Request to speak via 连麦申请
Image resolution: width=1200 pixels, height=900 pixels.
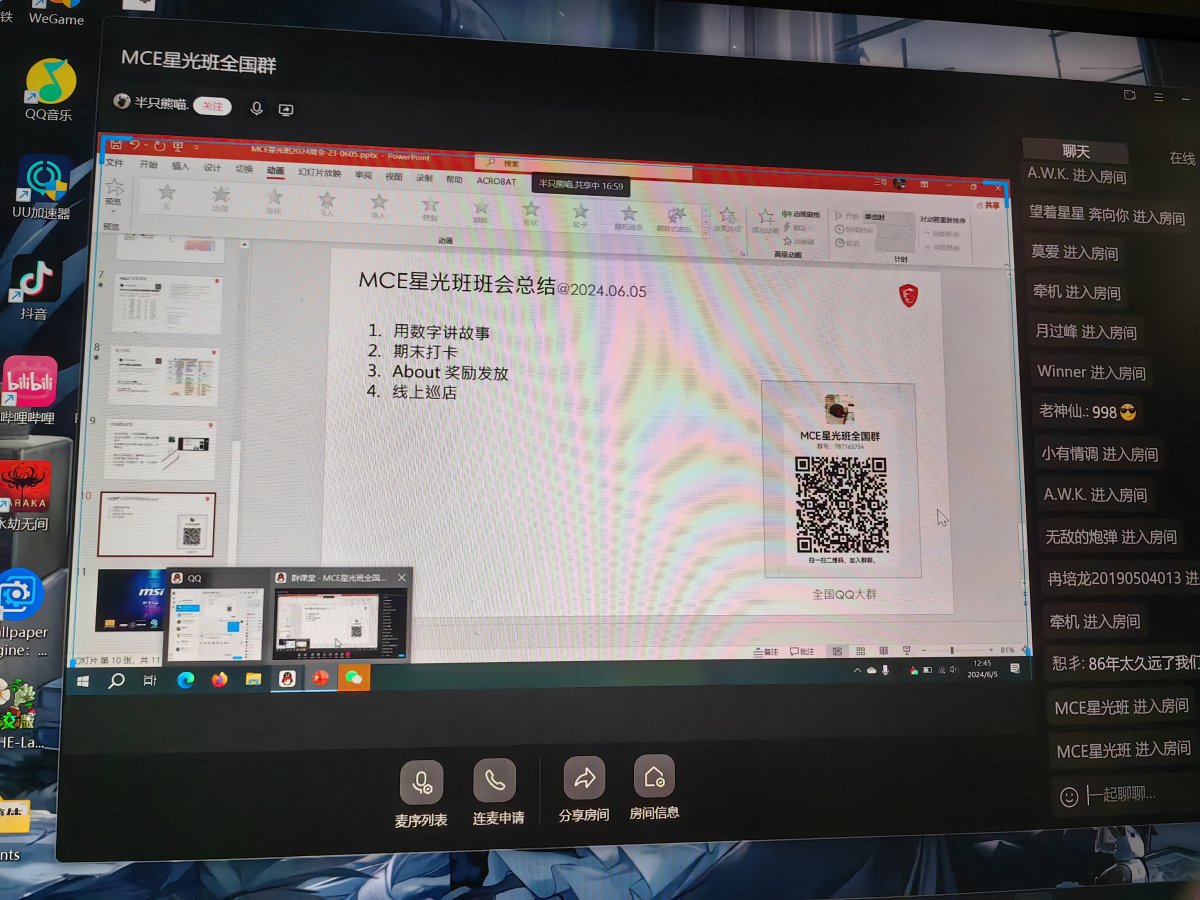[497, 790]
